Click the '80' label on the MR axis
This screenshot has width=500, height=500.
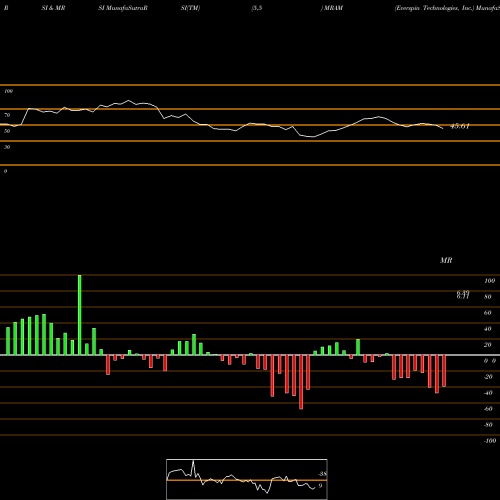pos(488,297)
